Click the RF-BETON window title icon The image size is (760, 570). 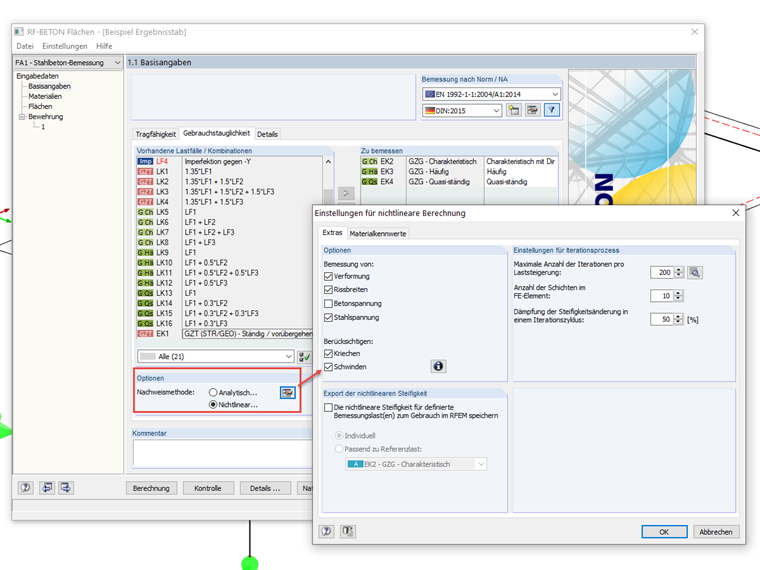[x=19, y=32]
